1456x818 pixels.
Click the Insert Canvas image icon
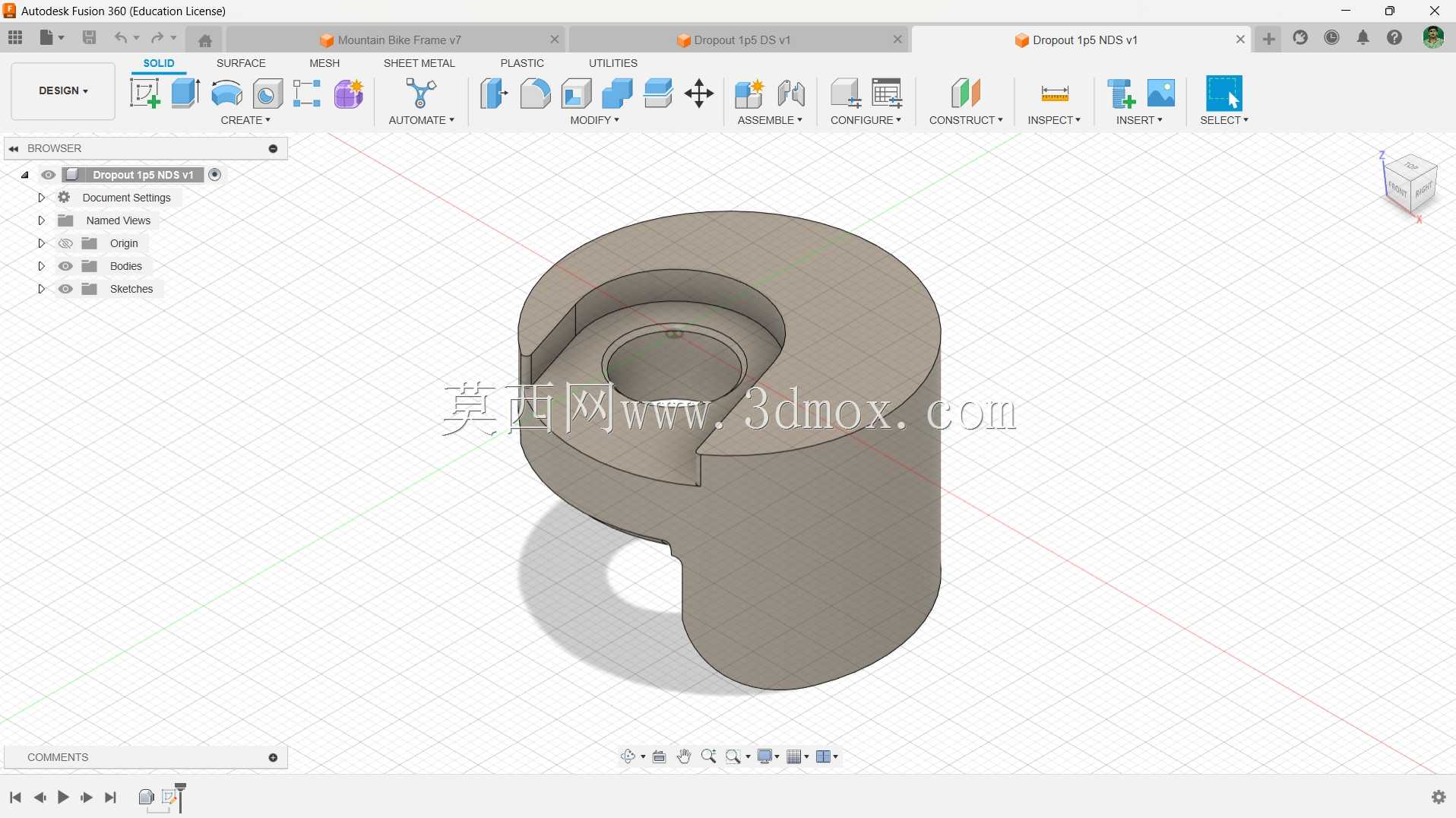(1161, 94)
